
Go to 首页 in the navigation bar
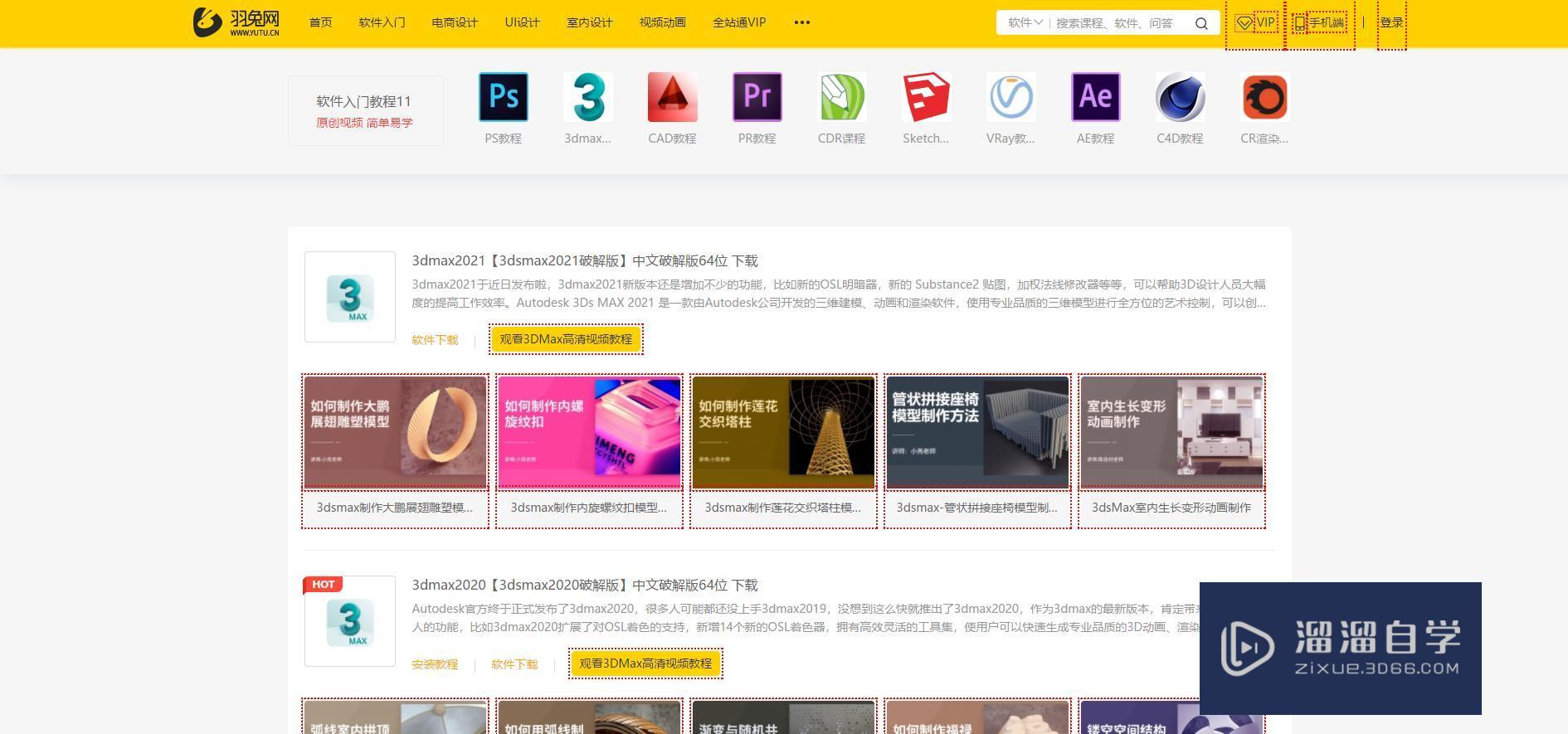(320, 22)
